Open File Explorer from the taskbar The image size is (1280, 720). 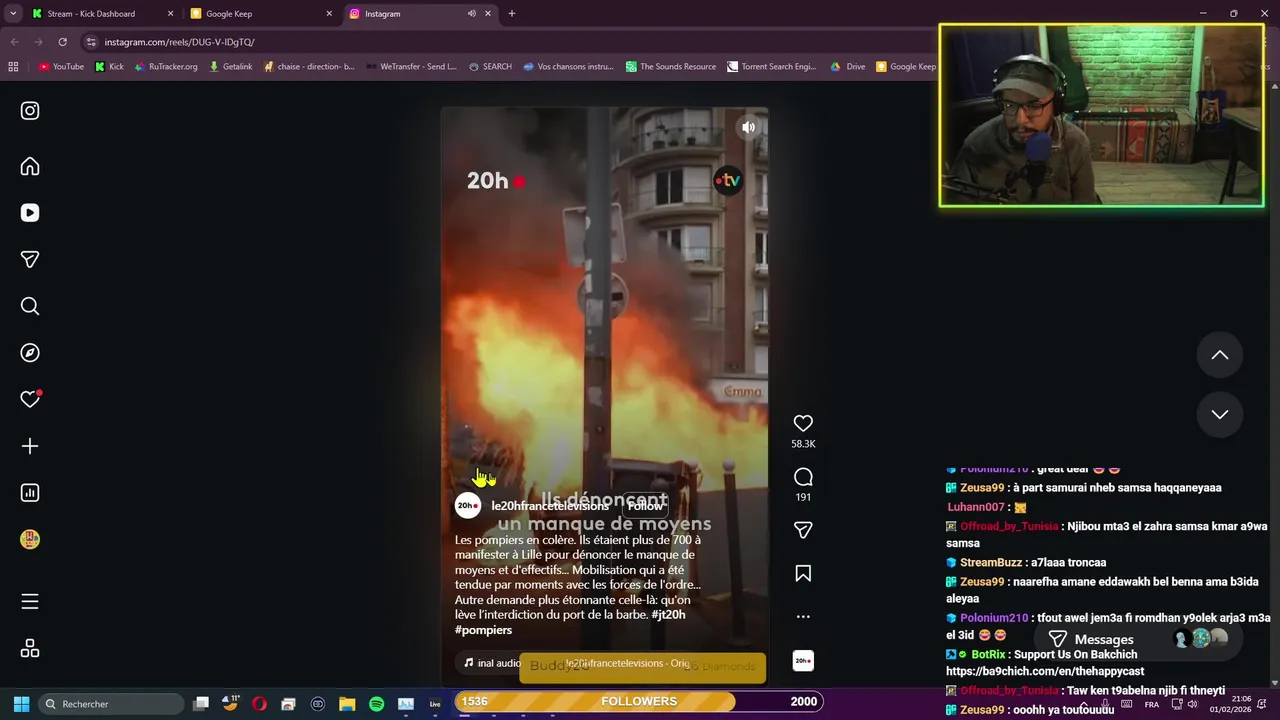pos(347,704)
